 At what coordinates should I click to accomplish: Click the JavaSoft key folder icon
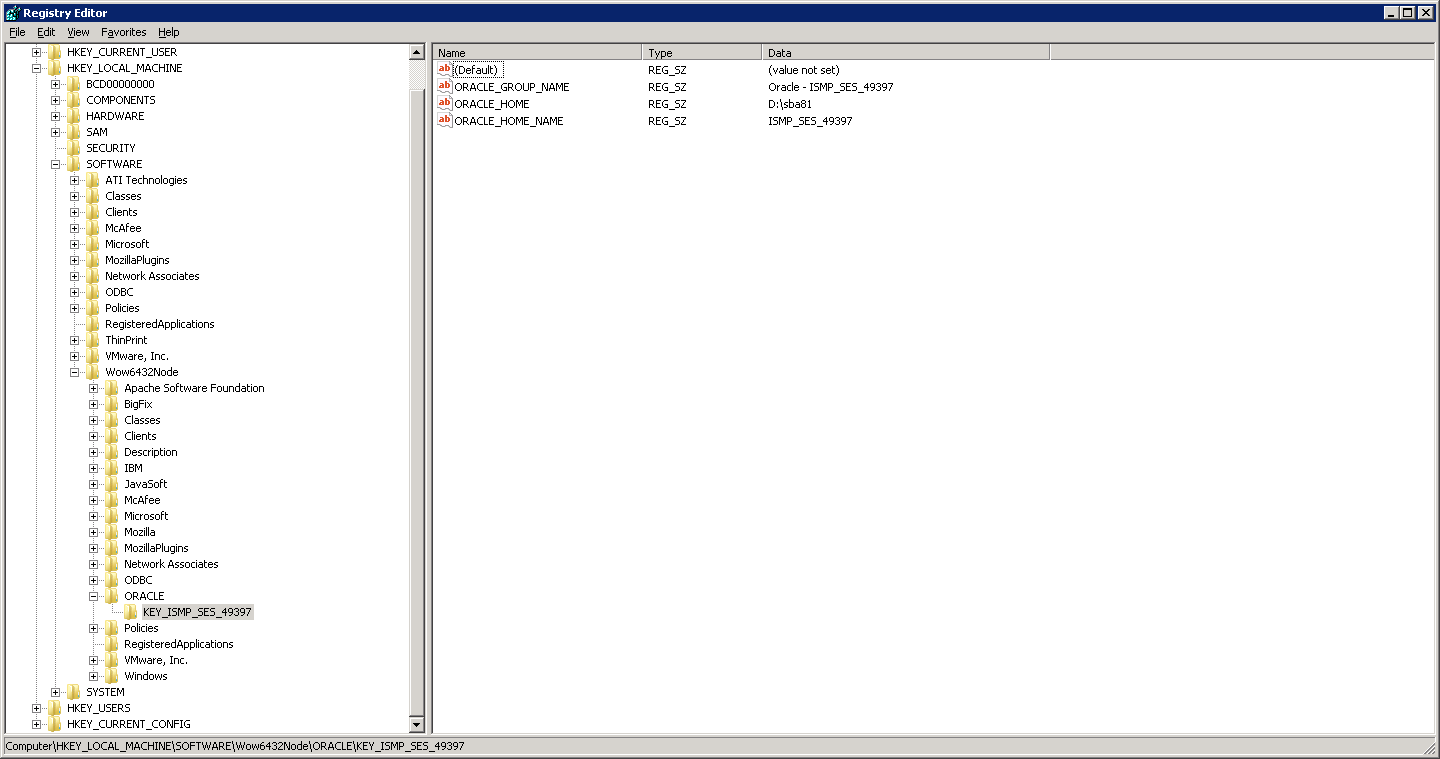112,484
